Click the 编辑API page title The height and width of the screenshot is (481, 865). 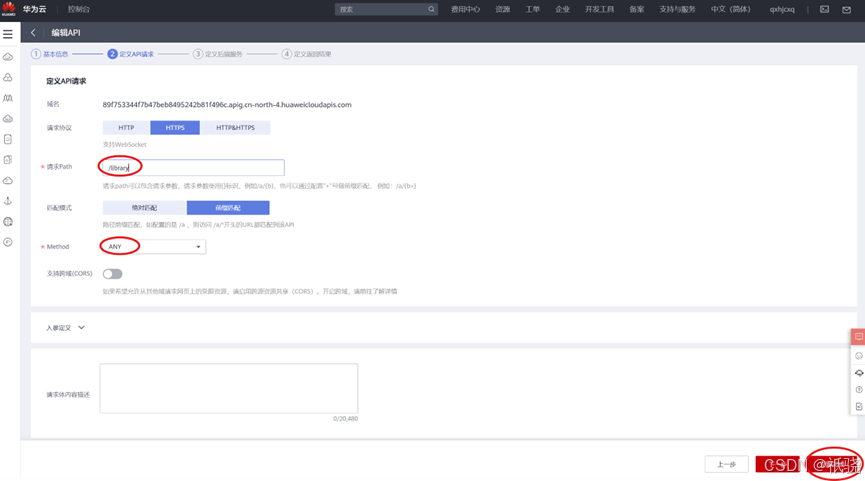[x=66, y=33]
